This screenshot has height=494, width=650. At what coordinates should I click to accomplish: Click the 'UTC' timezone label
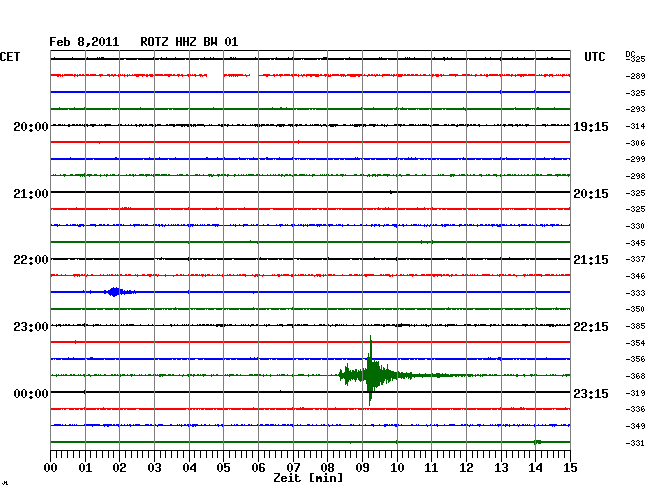[x=595, y=57]
